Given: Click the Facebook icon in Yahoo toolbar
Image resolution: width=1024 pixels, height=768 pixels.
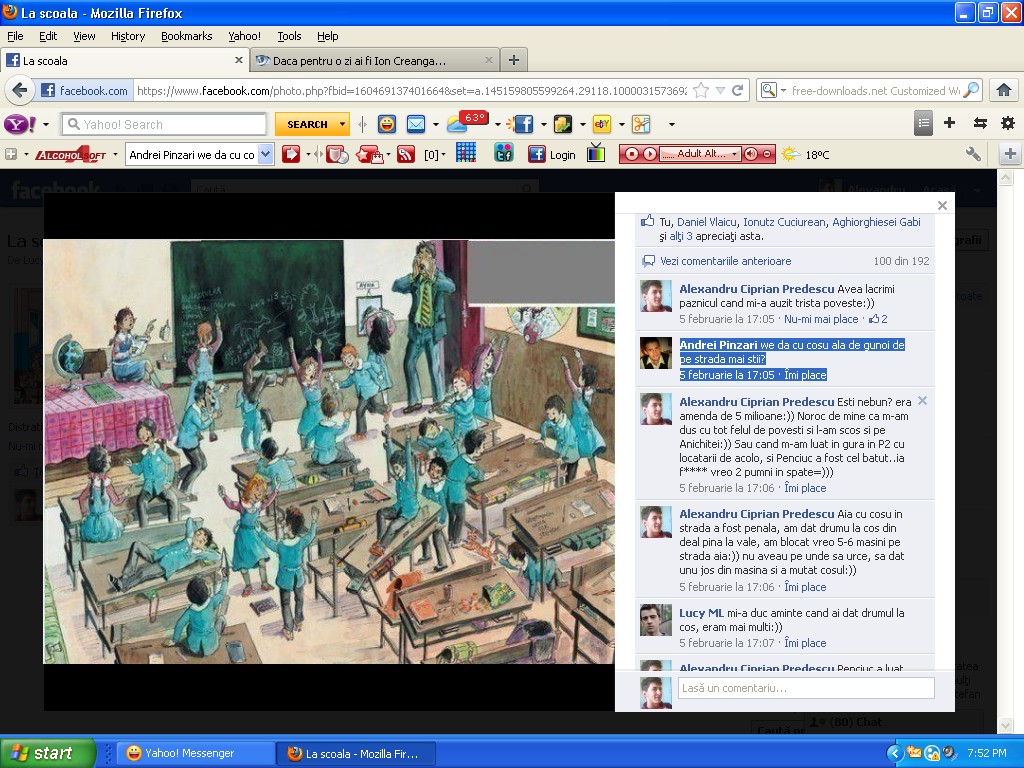Looking at the screenshot, I should (522, 124).
